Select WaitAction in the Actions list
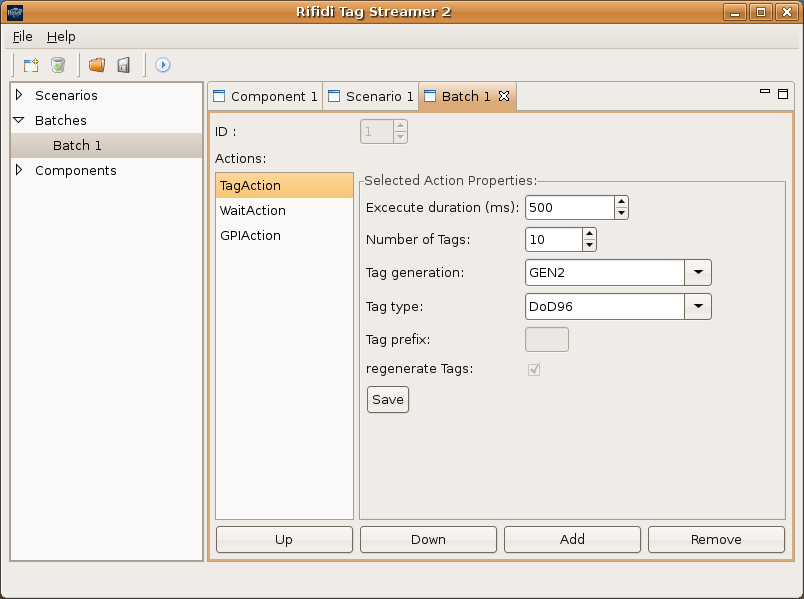Image resolution: width=804 pixels, height=599 pixels. [x=253, y=211]
